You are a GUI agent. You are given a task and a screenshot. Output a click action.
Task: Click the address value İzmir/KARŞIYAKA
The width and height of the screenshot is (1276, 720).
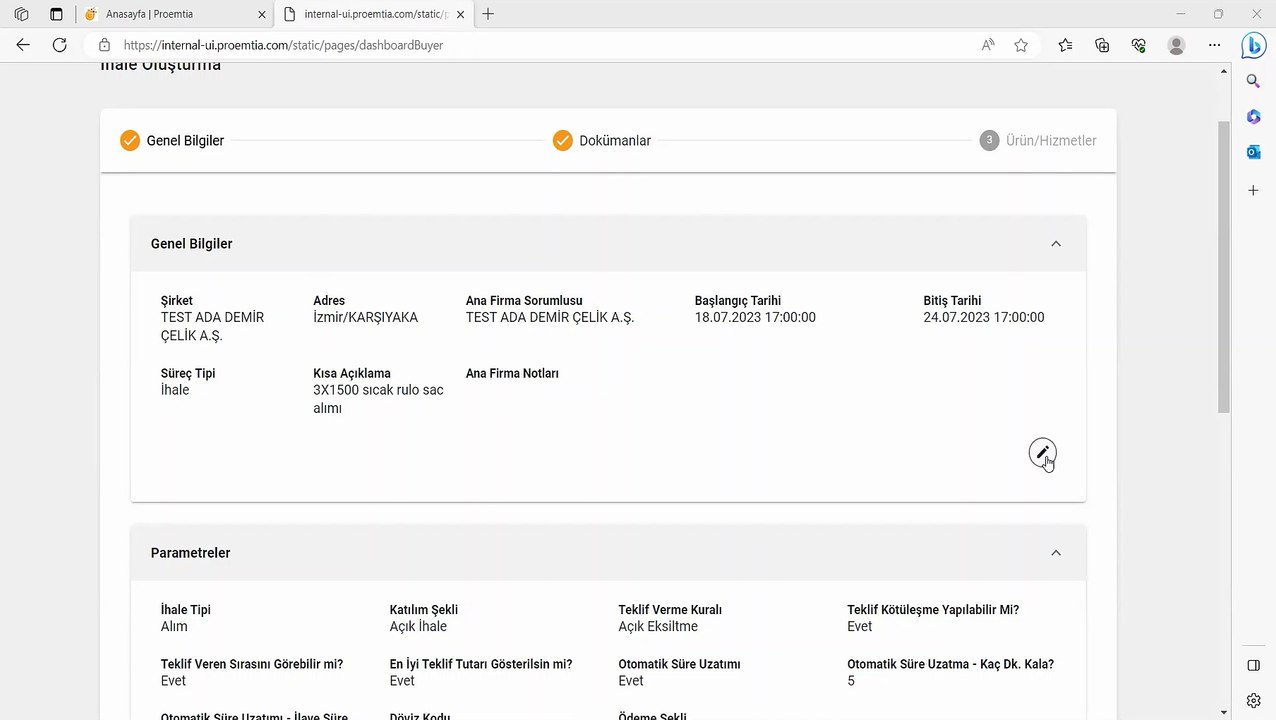click(365, 317)
